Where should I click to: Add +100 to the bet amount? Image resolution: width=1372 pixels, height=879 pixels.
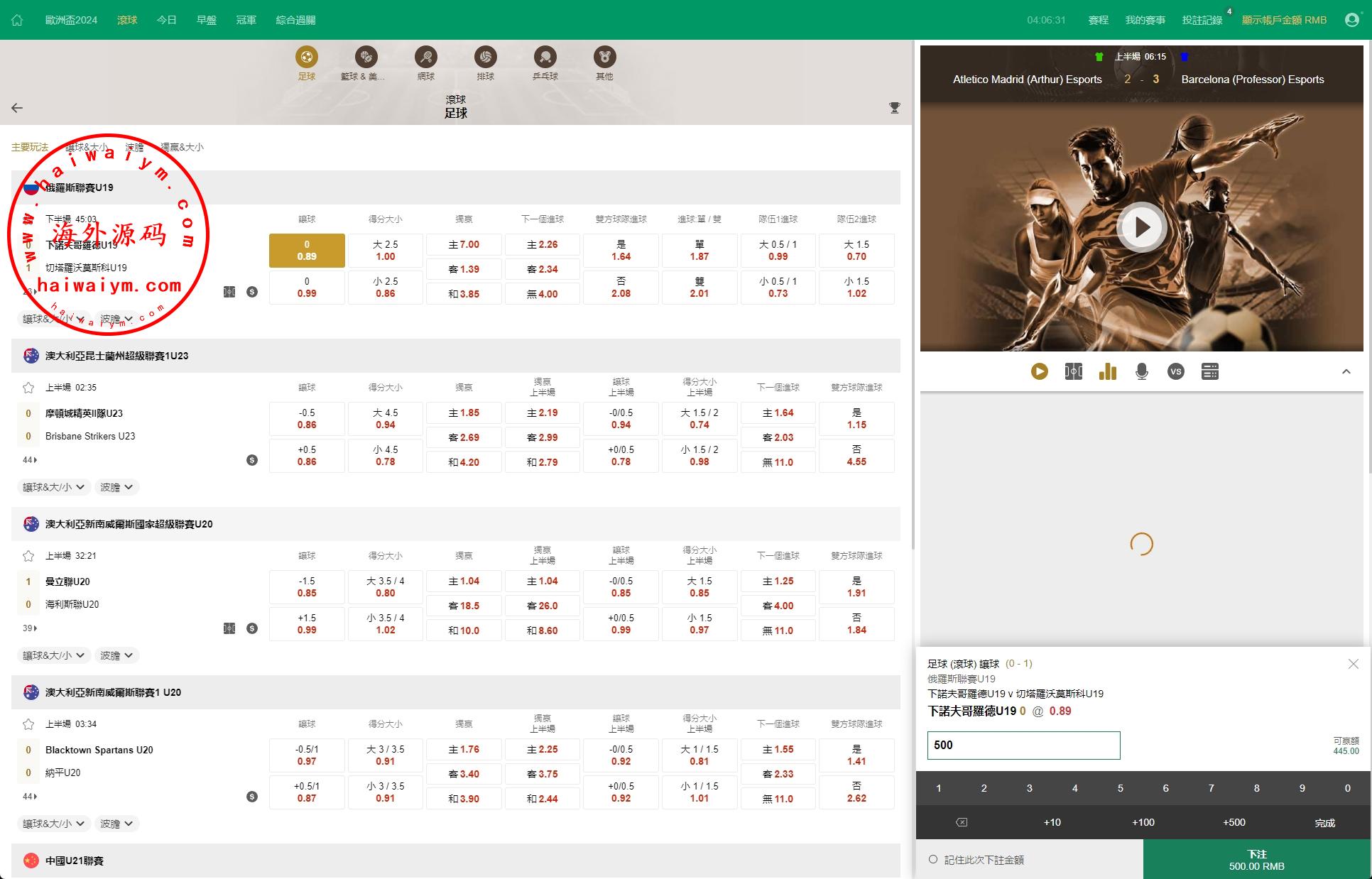(x=1143, y=822)
